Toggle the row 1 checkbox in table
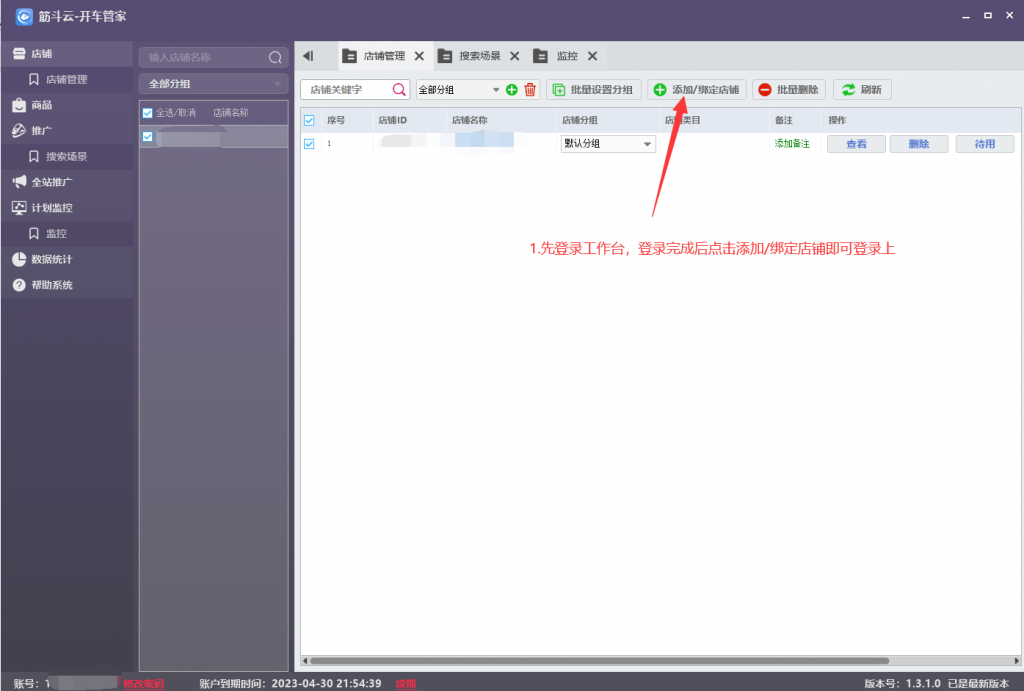The width and height of the screenshot is (1024, 691). coord(310,144)
